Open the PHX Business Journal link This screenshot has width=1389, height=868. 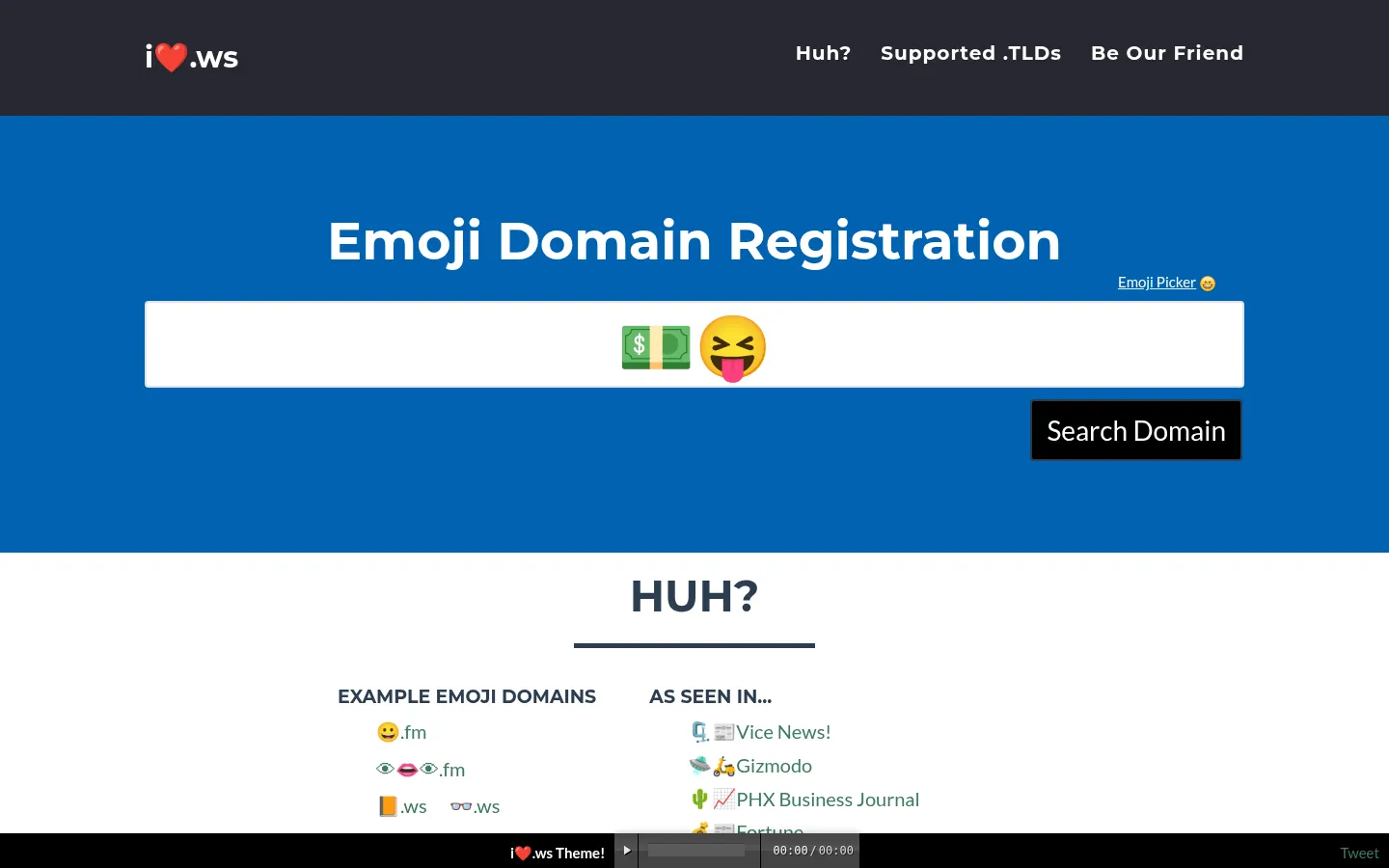pos(805,800)
